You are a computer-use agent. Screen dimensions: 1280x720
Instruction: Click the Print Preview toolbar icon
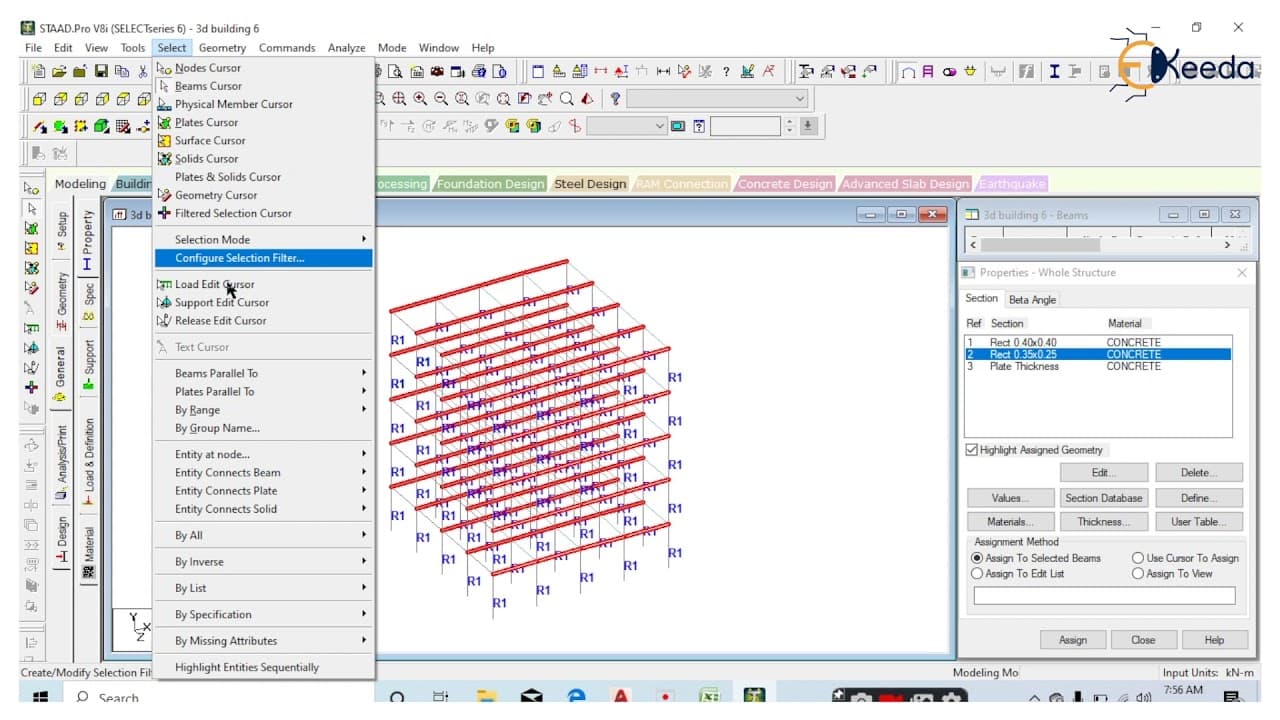pos(395,72)
